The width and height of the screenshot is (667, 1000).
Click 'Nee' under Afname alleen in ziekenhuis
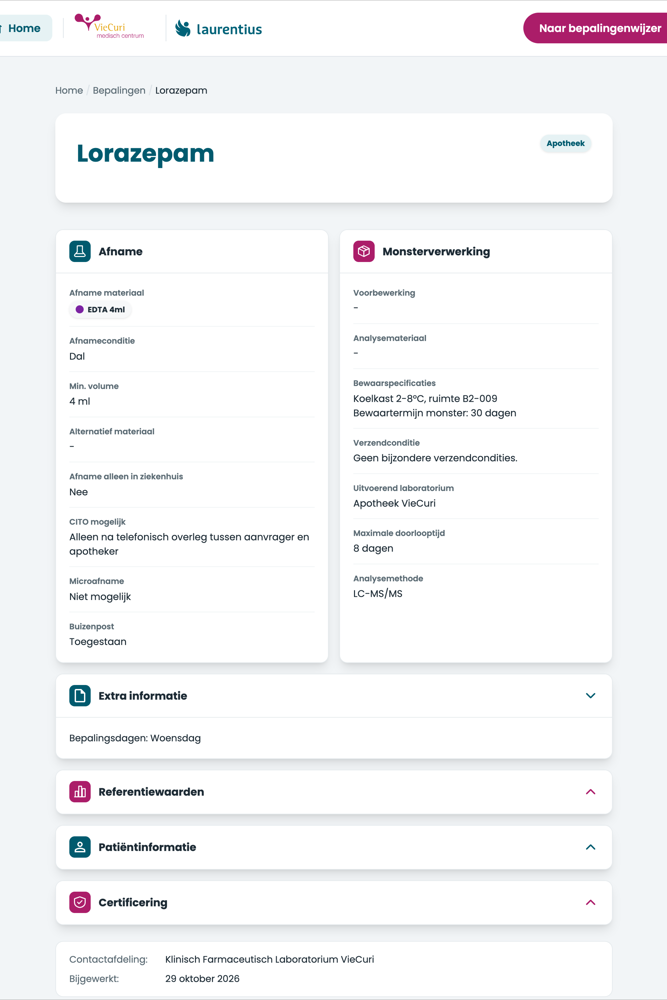click(78, 492)
